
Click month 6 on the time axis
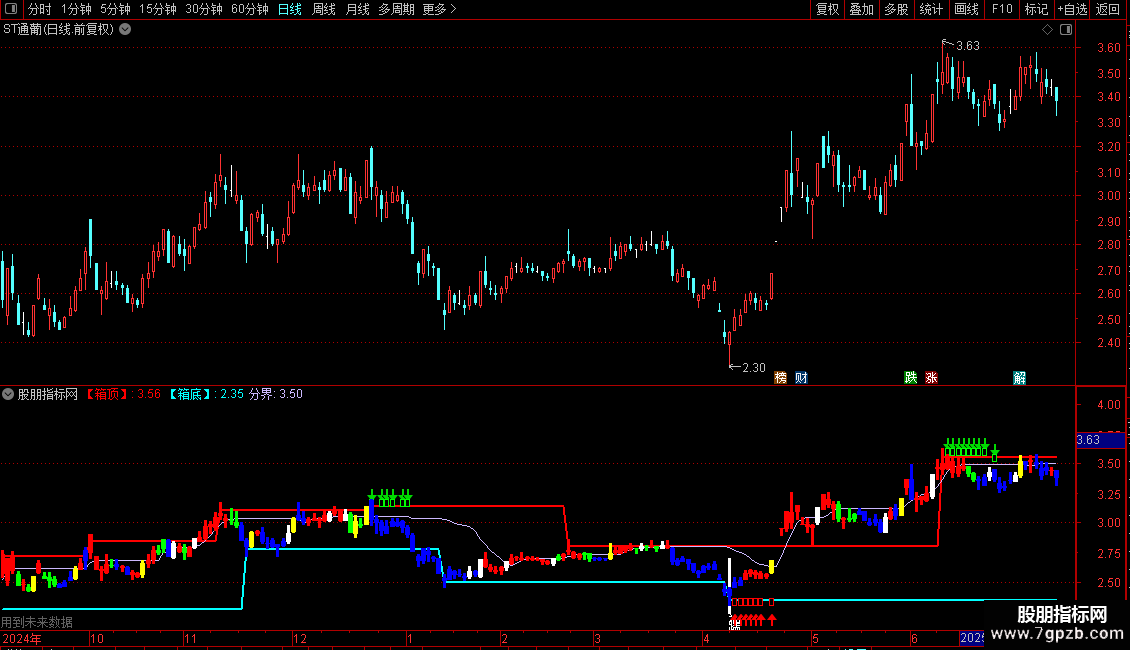[915, 638]
